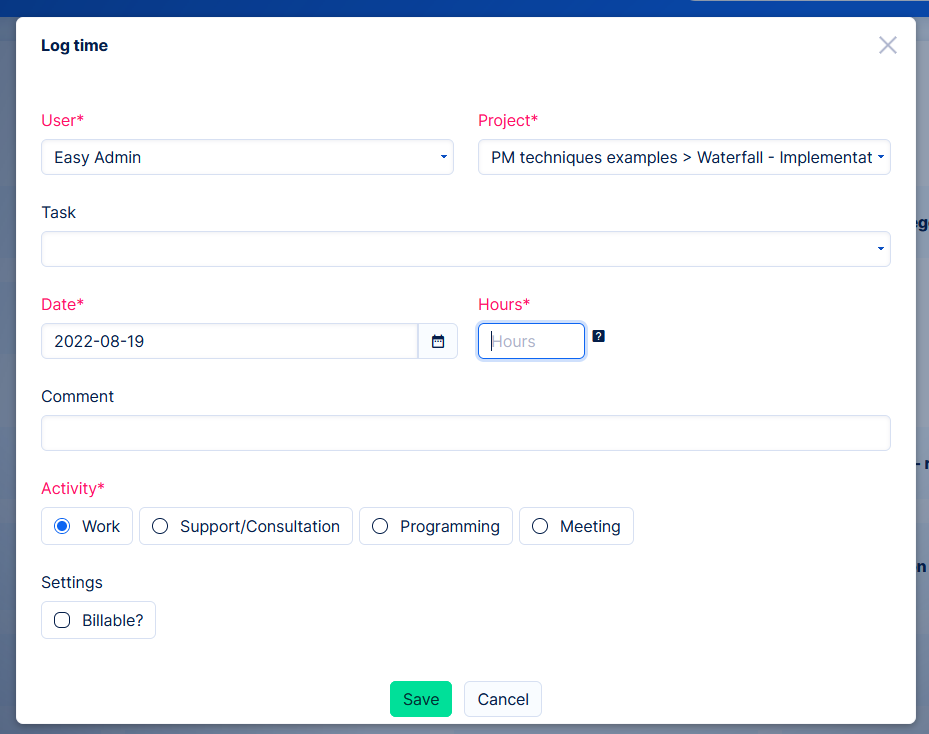Choose Support/Consultation as the activity
This screenshot has height=734, width=929.
point(160,526)
